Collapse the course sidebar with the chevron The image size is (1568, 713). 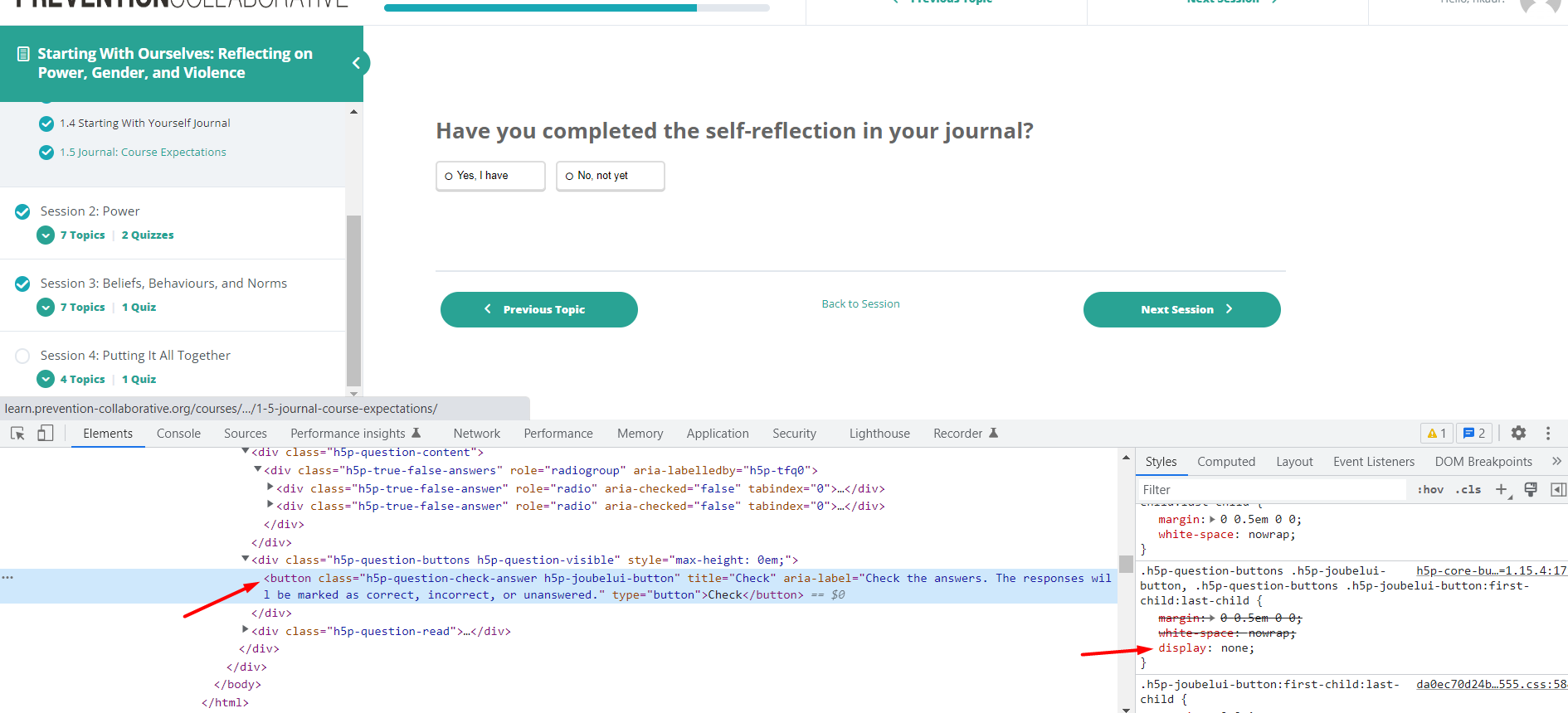pos(357,63)
